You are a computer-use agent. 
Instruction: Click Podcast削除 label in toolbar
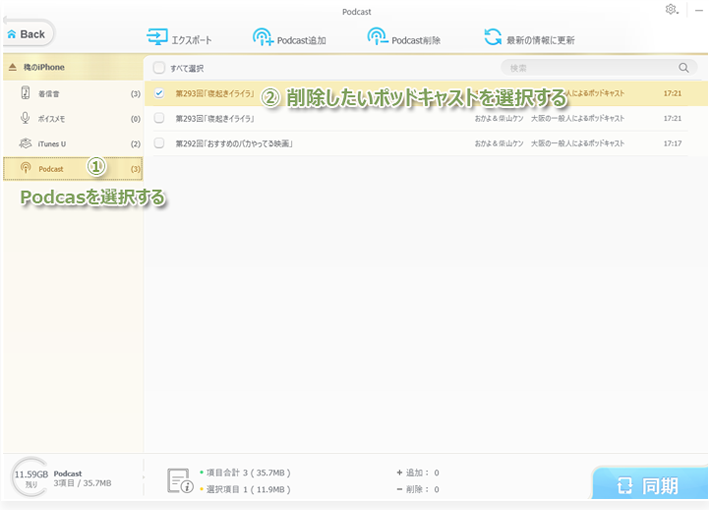pyautogui.click(x=416, y=40)
